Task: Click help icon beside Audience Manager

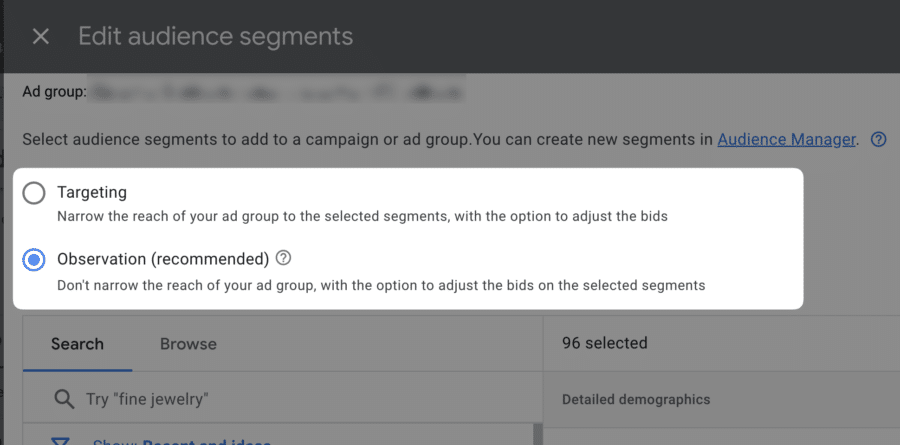Action: 878,140
